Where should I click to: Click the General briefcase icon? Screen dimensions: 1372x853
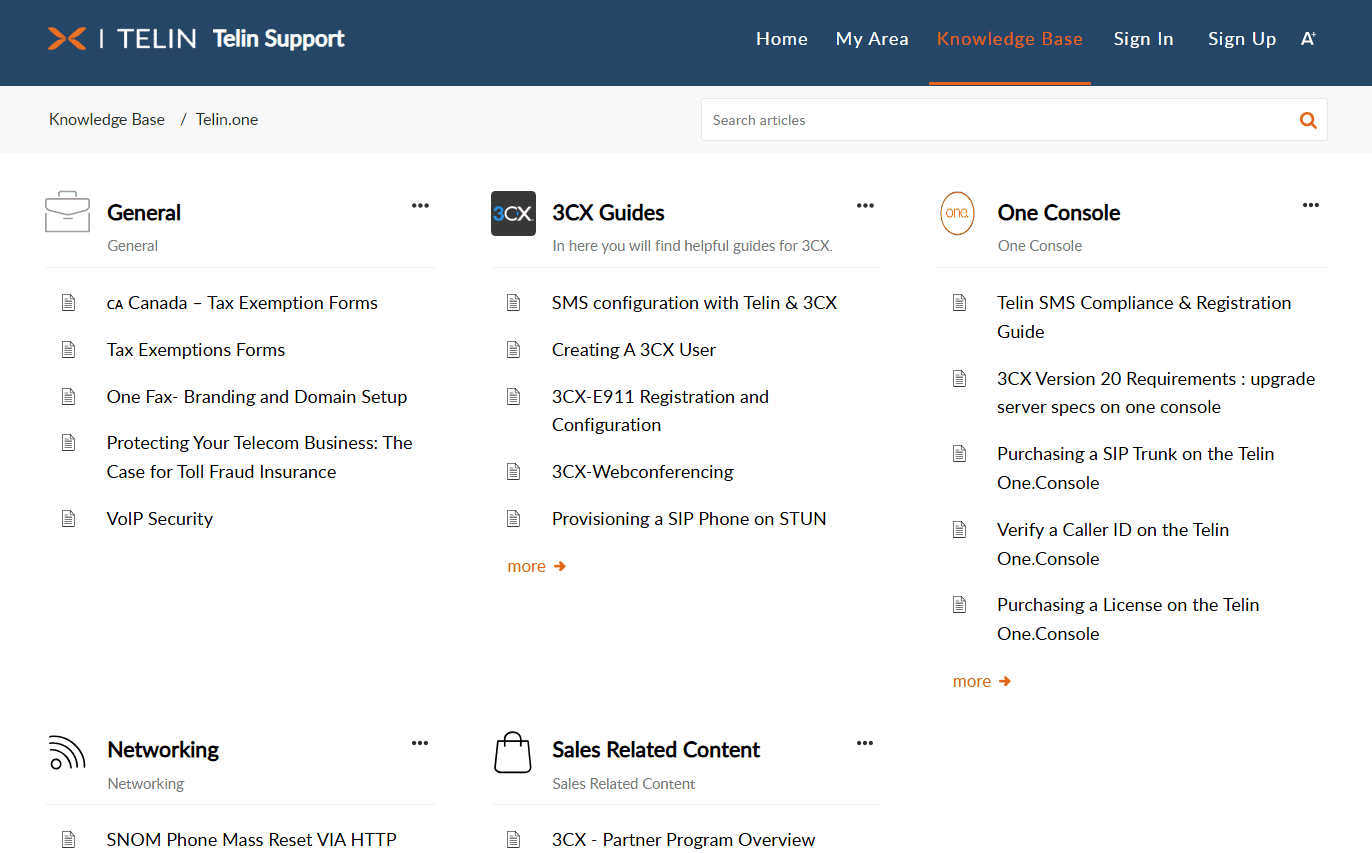(67, 212)
